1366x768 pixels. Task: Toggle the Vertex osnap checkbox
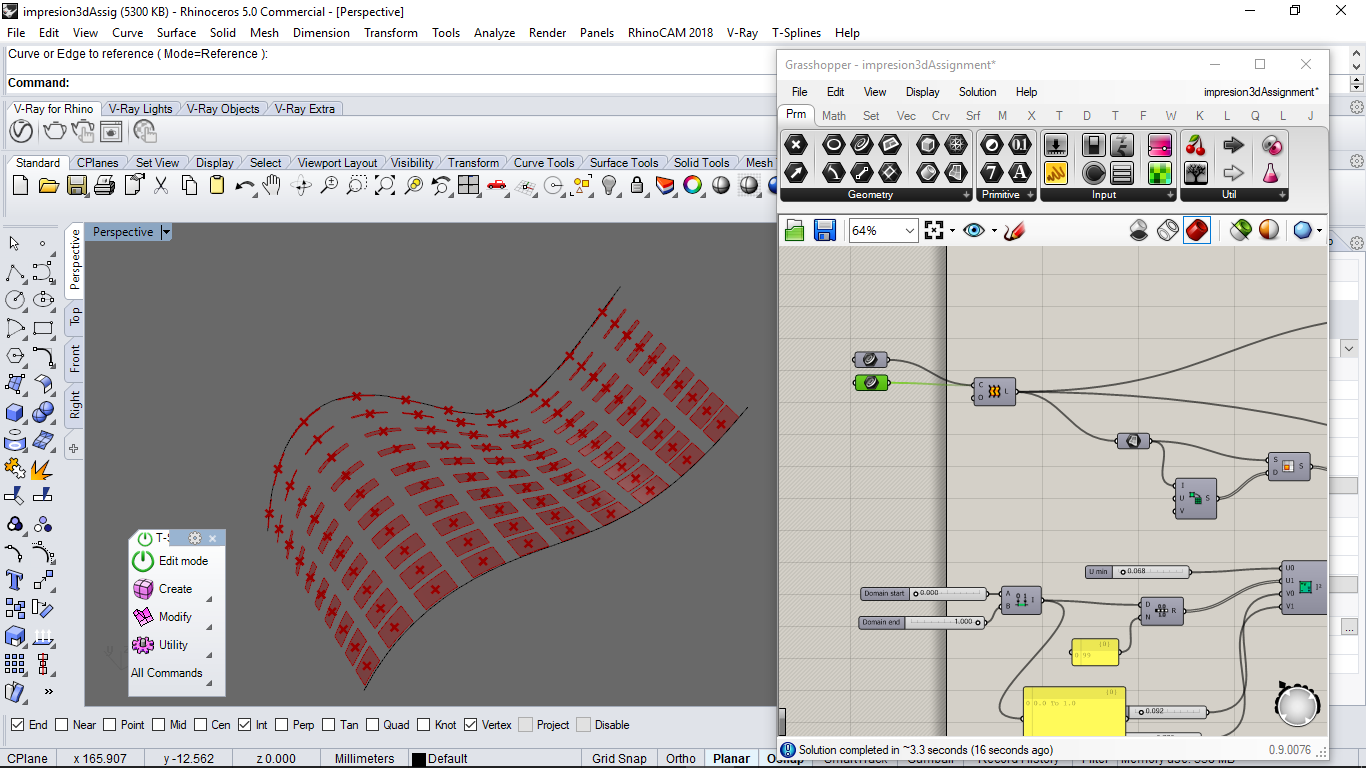pyautogui.click(x=470, y=725)
